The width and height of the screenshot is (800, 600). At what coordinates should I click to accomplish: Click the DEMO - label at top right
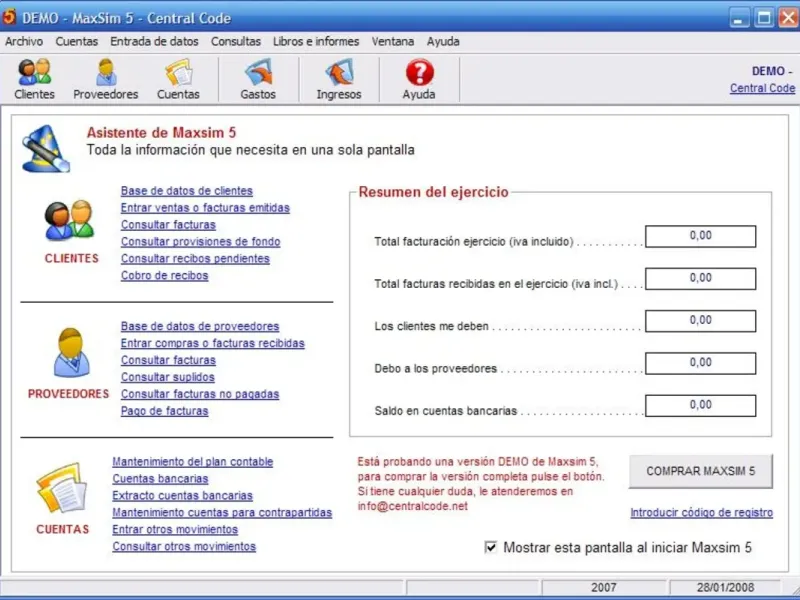pos(772,71)
